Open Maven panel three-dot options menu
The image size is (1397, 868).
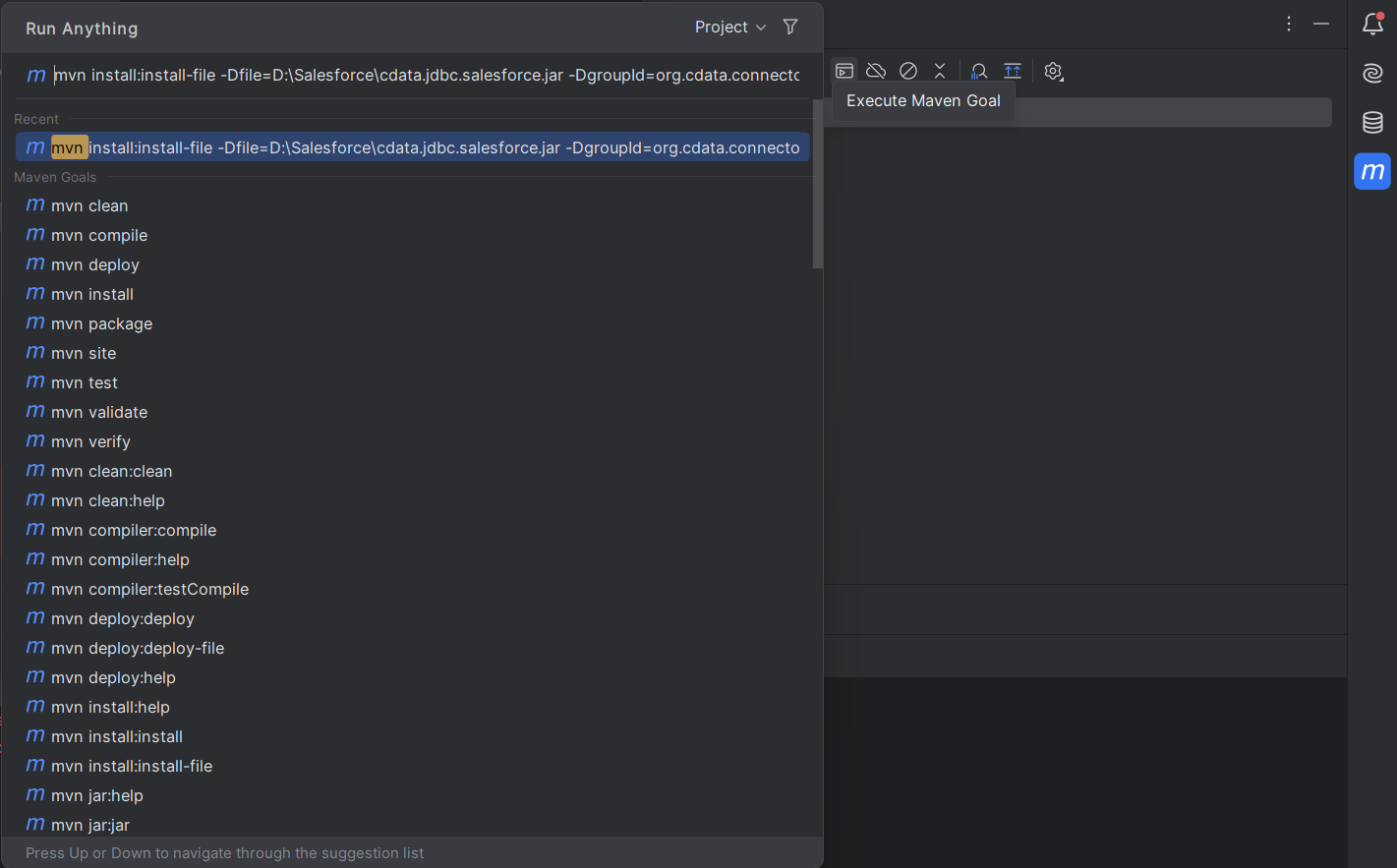[1289, 24]
